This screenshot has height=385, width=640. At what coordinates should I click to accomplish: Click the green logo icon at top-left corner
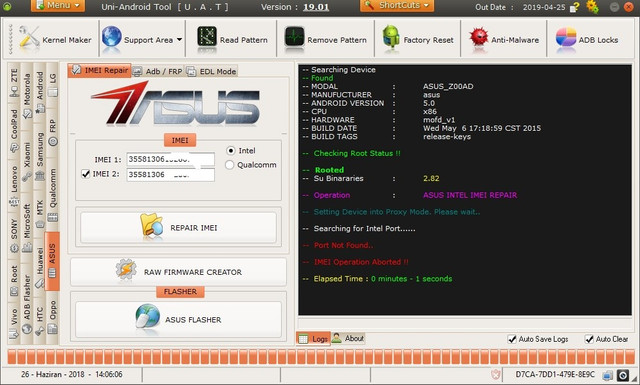7,7
